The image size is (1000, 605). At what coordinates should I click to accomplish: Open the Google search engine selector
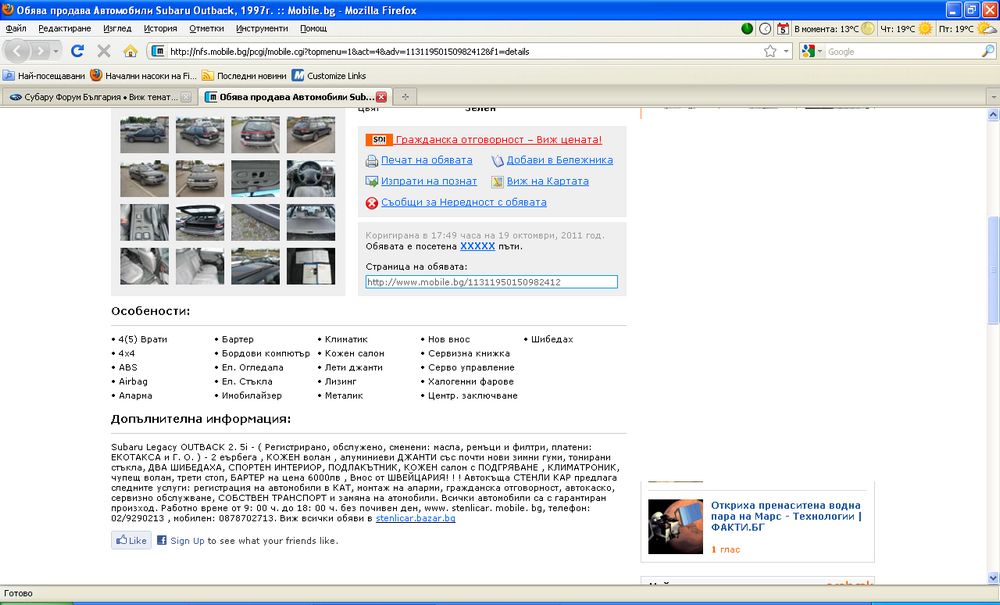pos(812,51)
